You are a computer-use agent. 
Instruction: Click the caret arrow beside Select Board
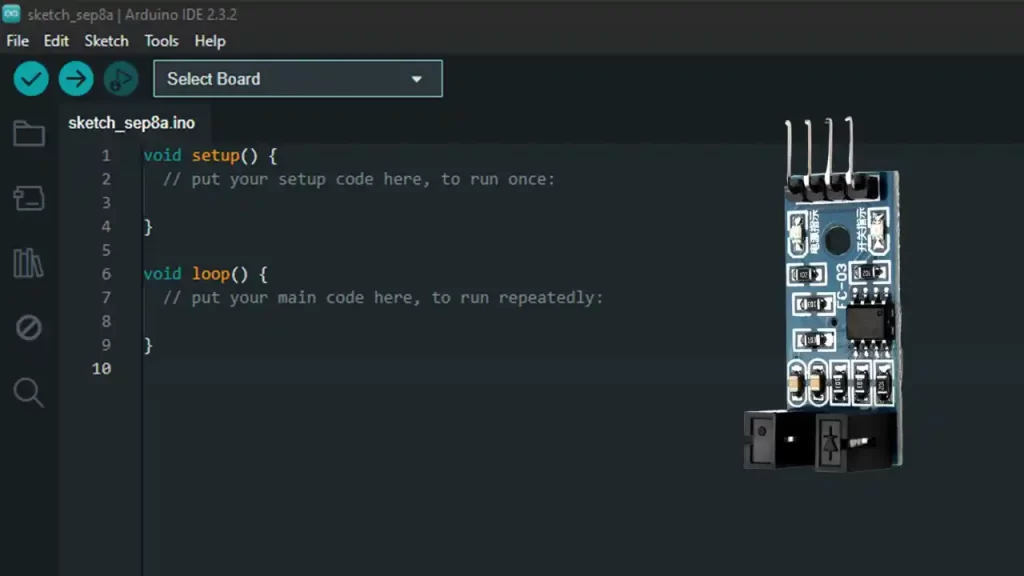(x=417, y=80)
